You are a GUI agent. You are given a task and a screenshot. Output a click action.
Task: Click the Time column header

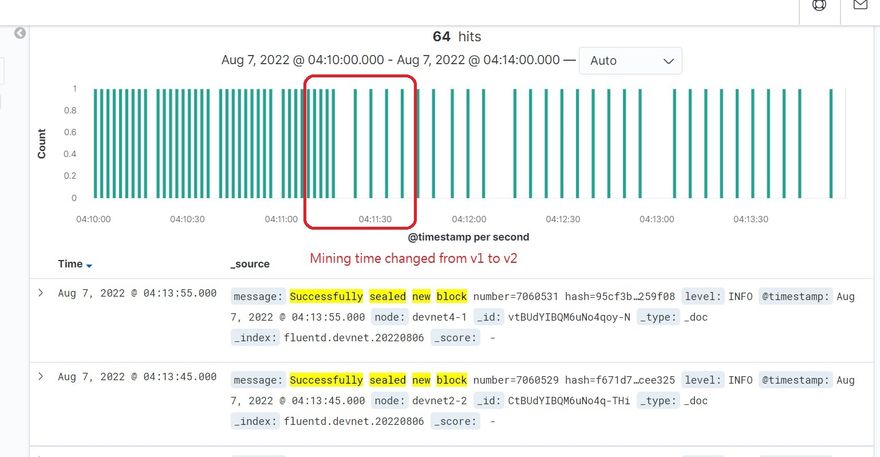coord(70,264)
